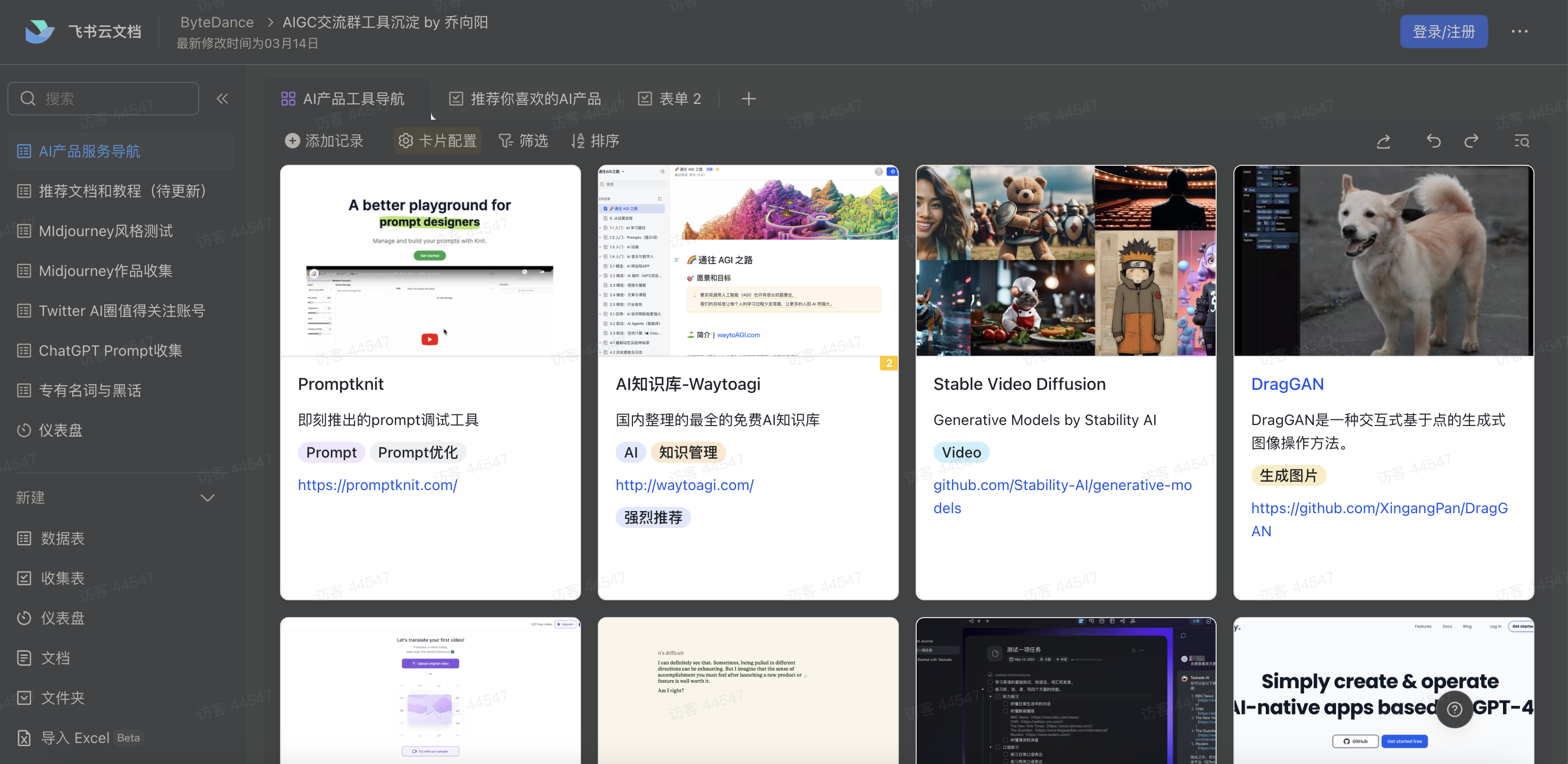
Task: Click the yellow 2 badge on Waytoagi card
Action: point(889,363)
